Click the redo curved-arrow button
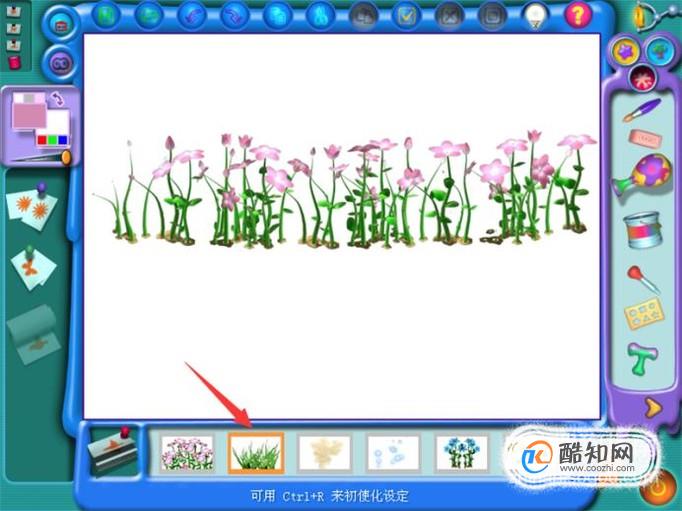Image resolution: width=682 pixels, height=511 pixels. coord(235,16)
